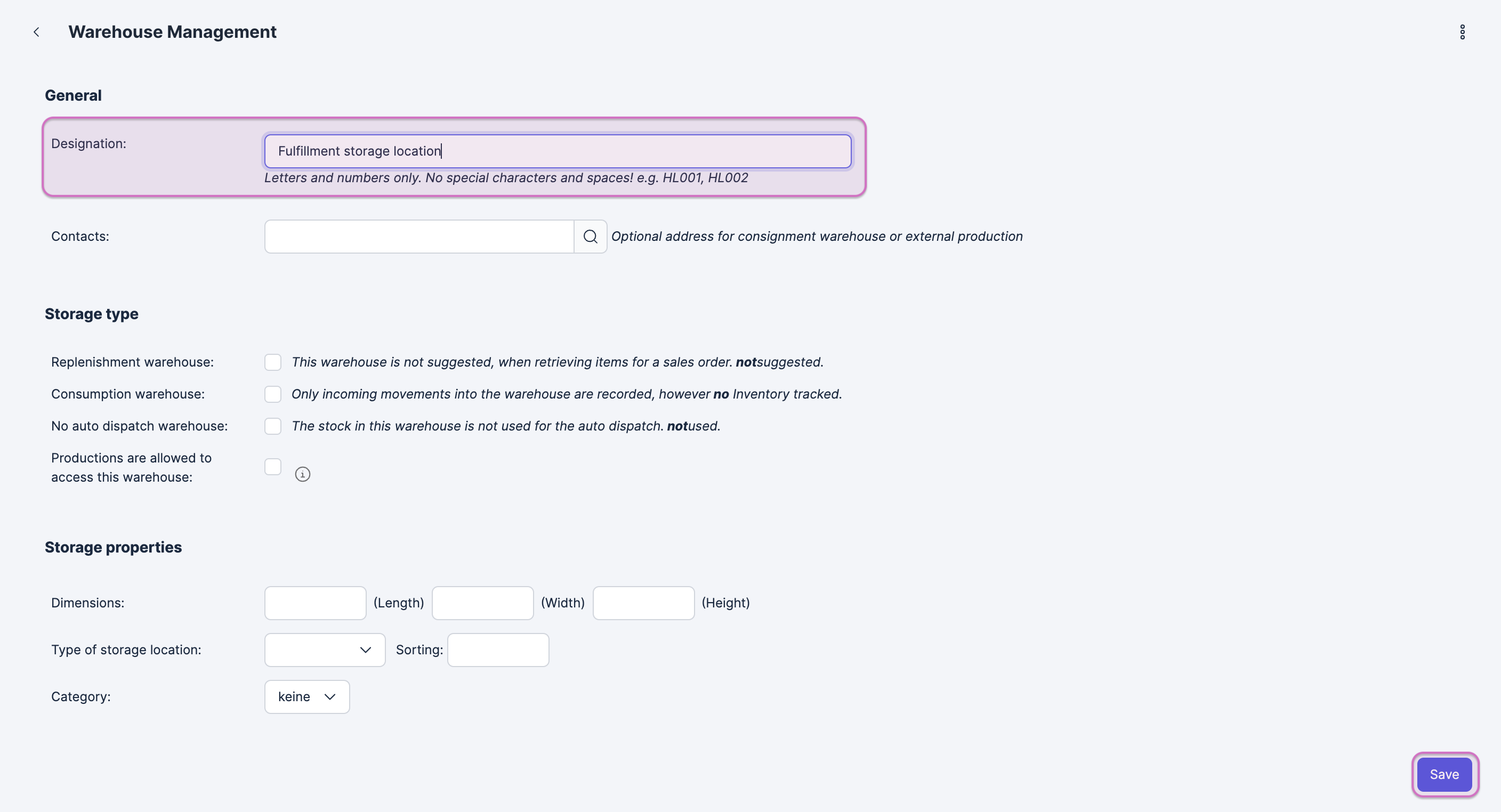Click the Sorting input field

(x=498, y=650)
